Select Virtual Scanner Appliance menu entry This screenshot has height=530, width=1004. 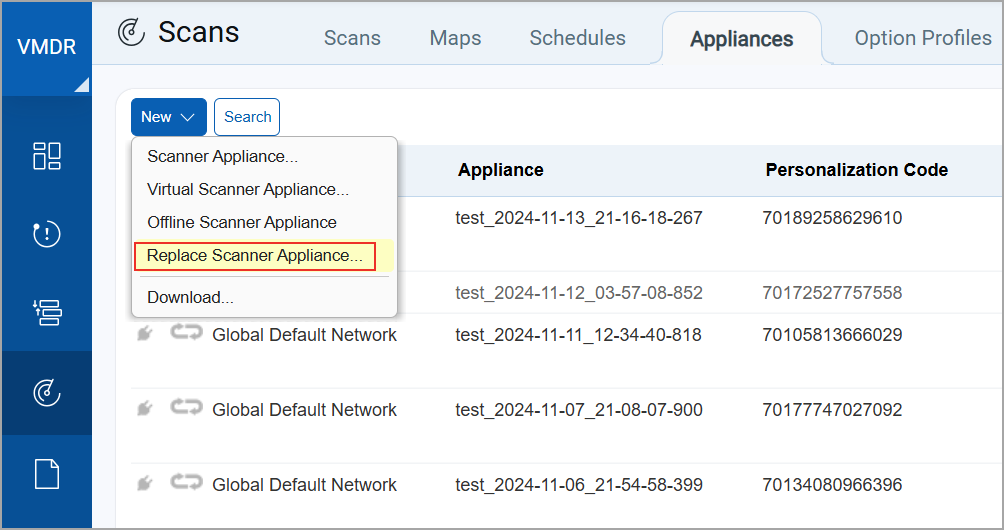coord(248,189)
